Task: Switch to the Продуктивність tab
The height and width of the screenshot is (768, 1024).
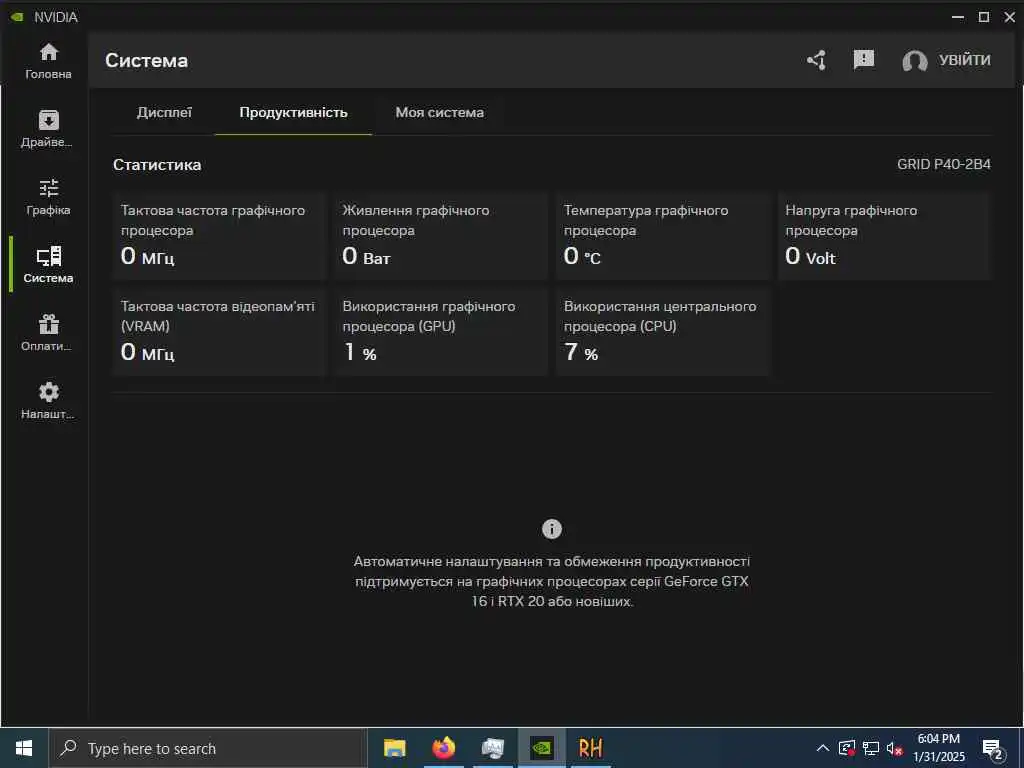Action: (x=293, y=112)
